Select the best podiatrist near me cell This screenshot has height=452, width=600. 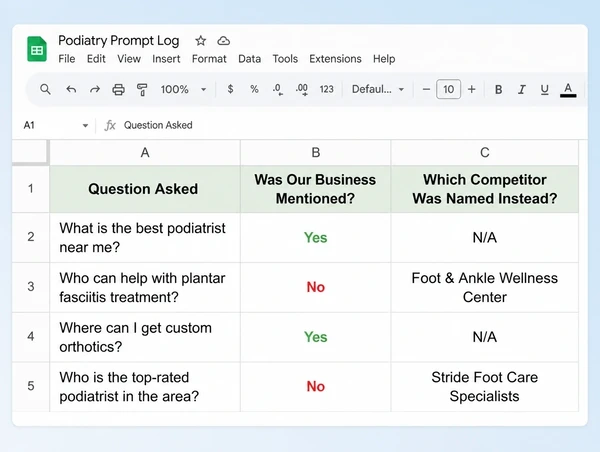click(145, 237)
